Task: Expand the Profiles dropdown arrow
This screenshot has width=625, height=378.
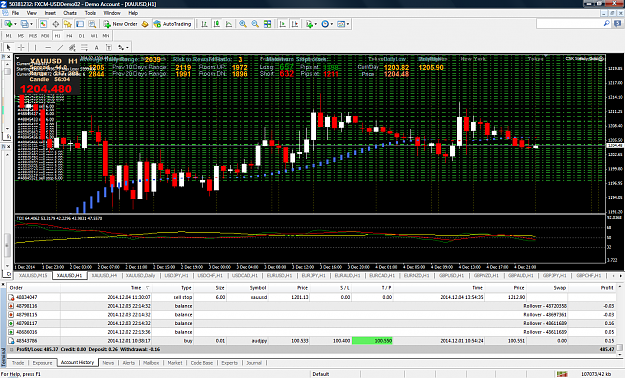Action: click(x=31, y=24)
